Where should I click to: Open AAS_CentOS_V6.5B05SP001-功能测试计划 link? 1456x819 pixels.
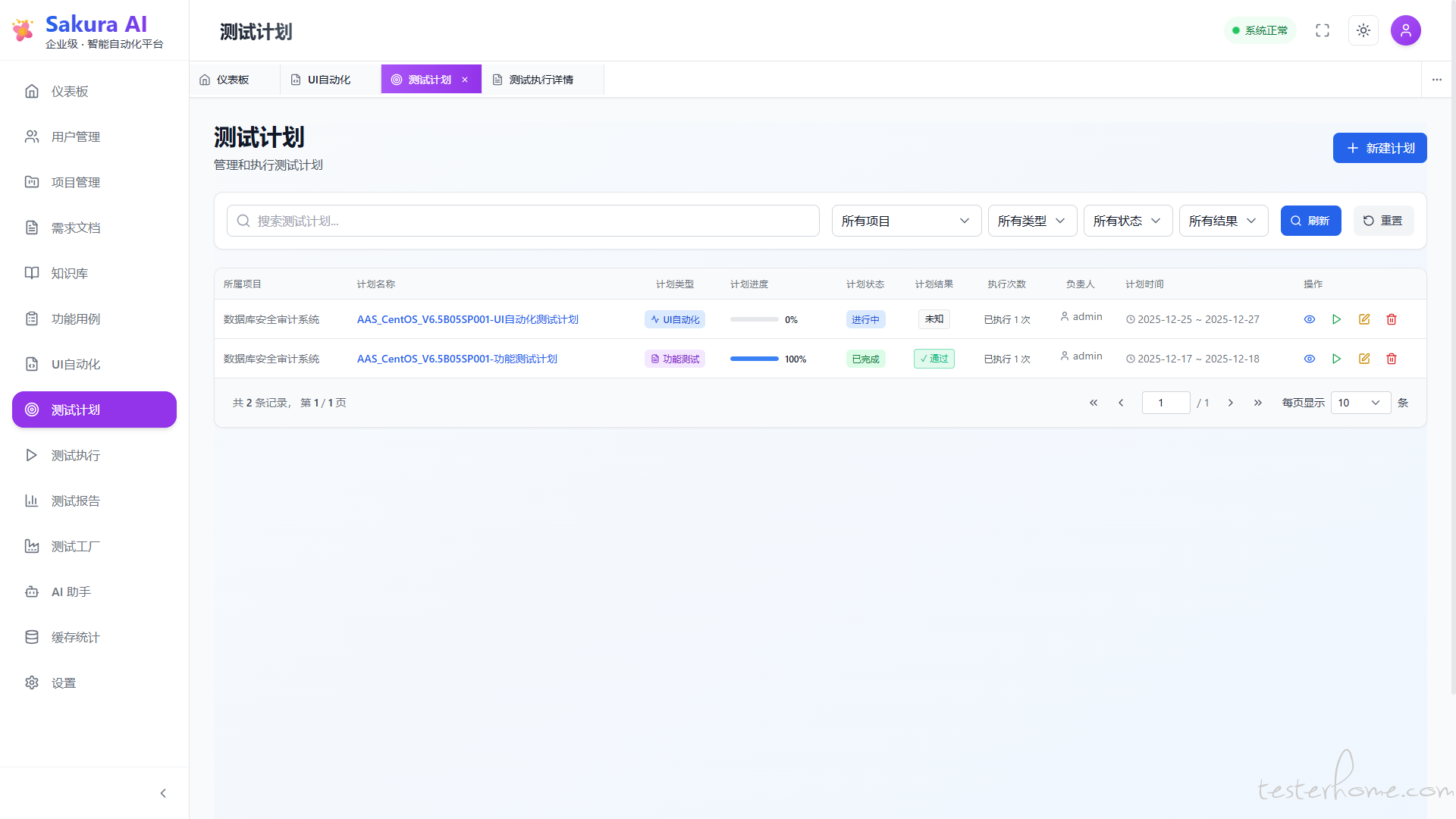click(457, 359)
